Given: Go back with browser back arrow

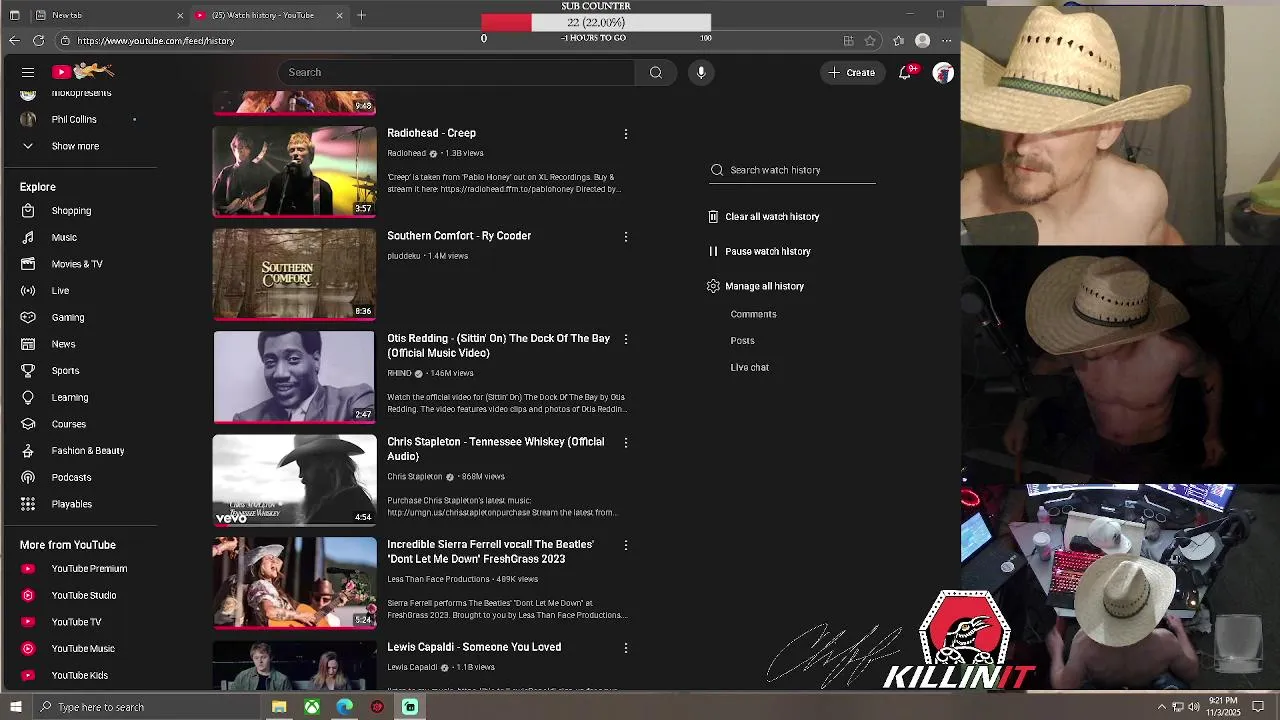Looking at the screenshot, I should click(14, 41).
